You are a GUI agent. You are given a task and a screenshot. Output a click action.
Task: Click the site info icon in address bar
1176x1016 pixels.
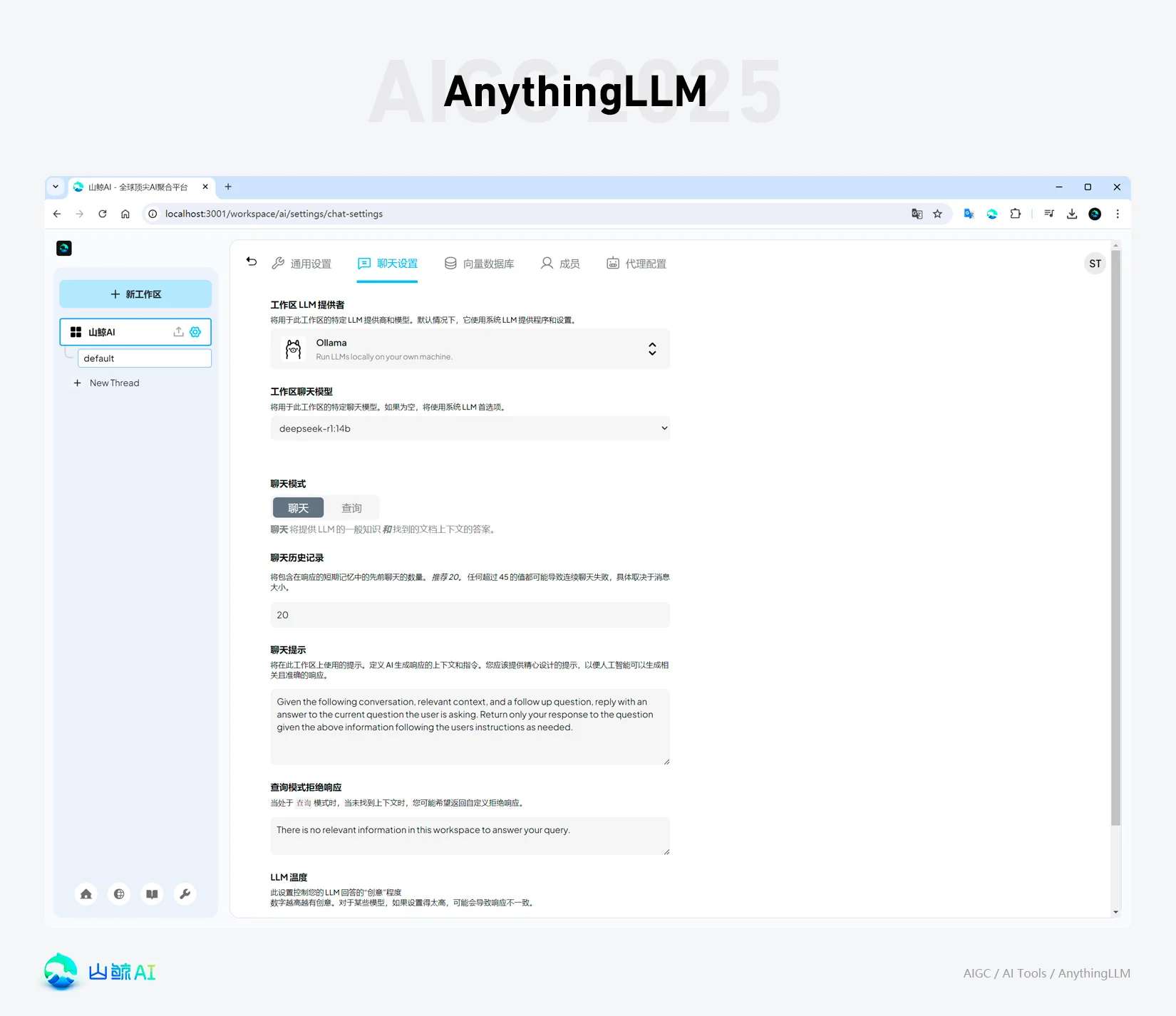click(x=153, y=214)
